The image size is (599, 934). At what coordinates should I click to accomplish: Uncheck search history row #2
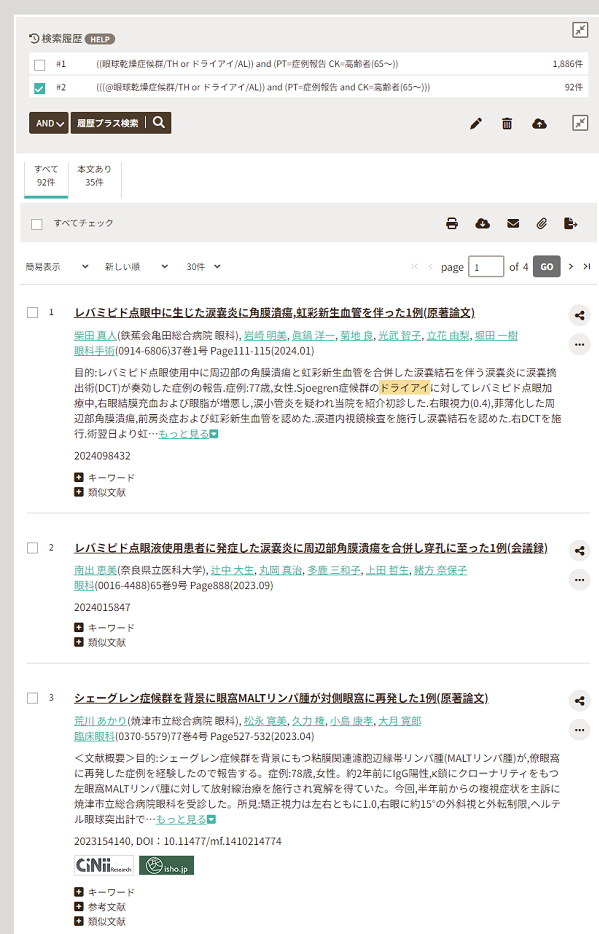39,88
